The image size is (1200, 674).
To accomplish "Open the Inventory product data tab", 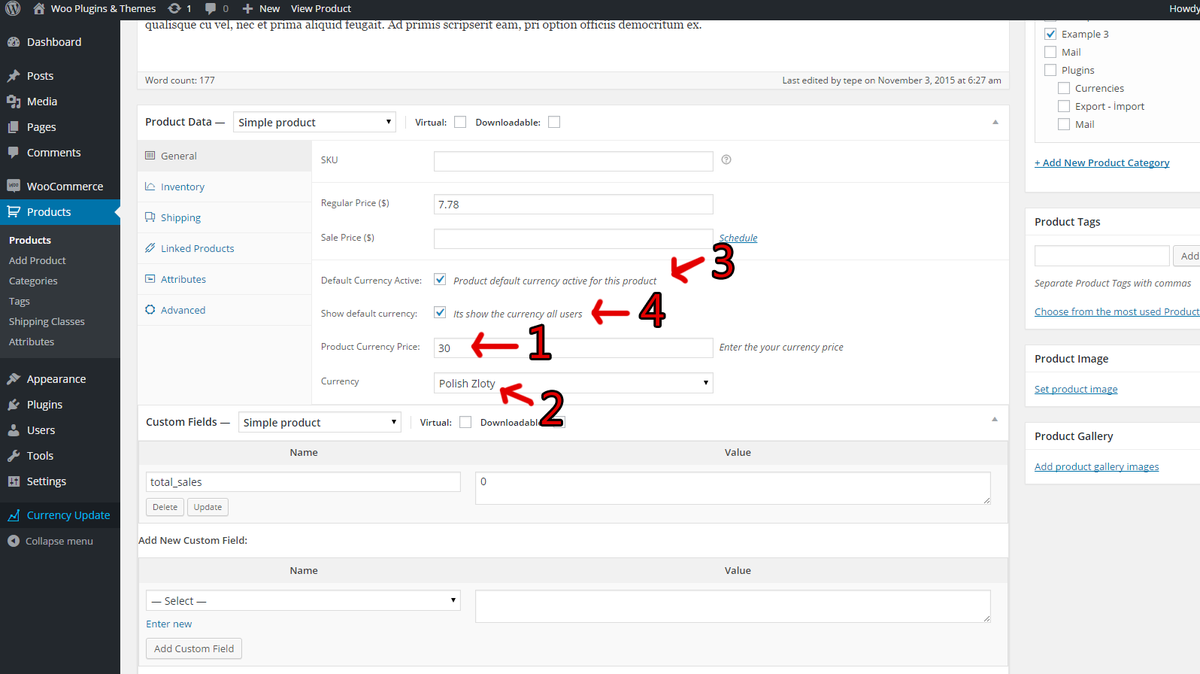I will [225, 187].
